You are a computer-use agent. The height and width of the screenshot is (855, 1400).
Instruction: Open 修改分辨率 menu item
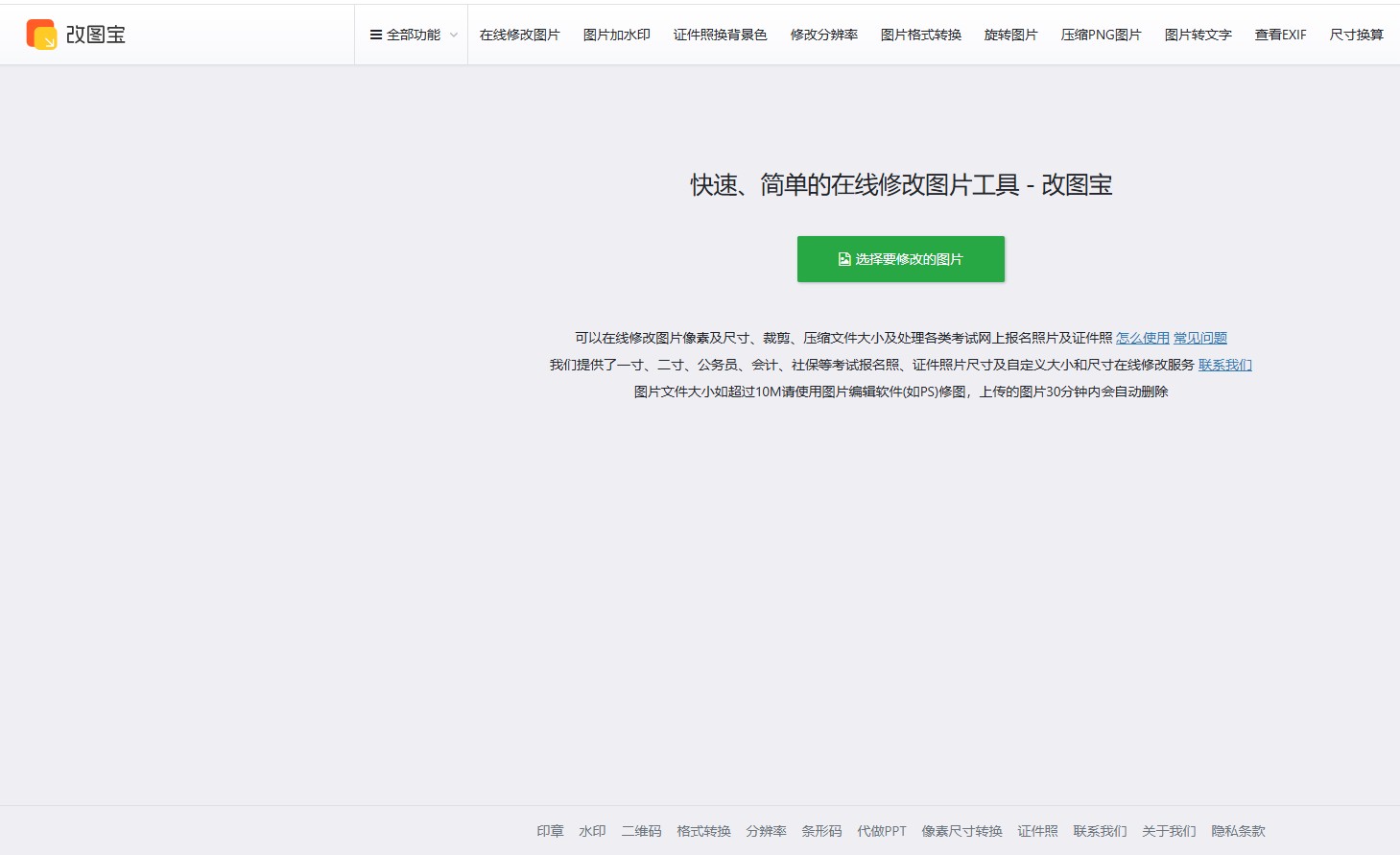click(824, 35)
